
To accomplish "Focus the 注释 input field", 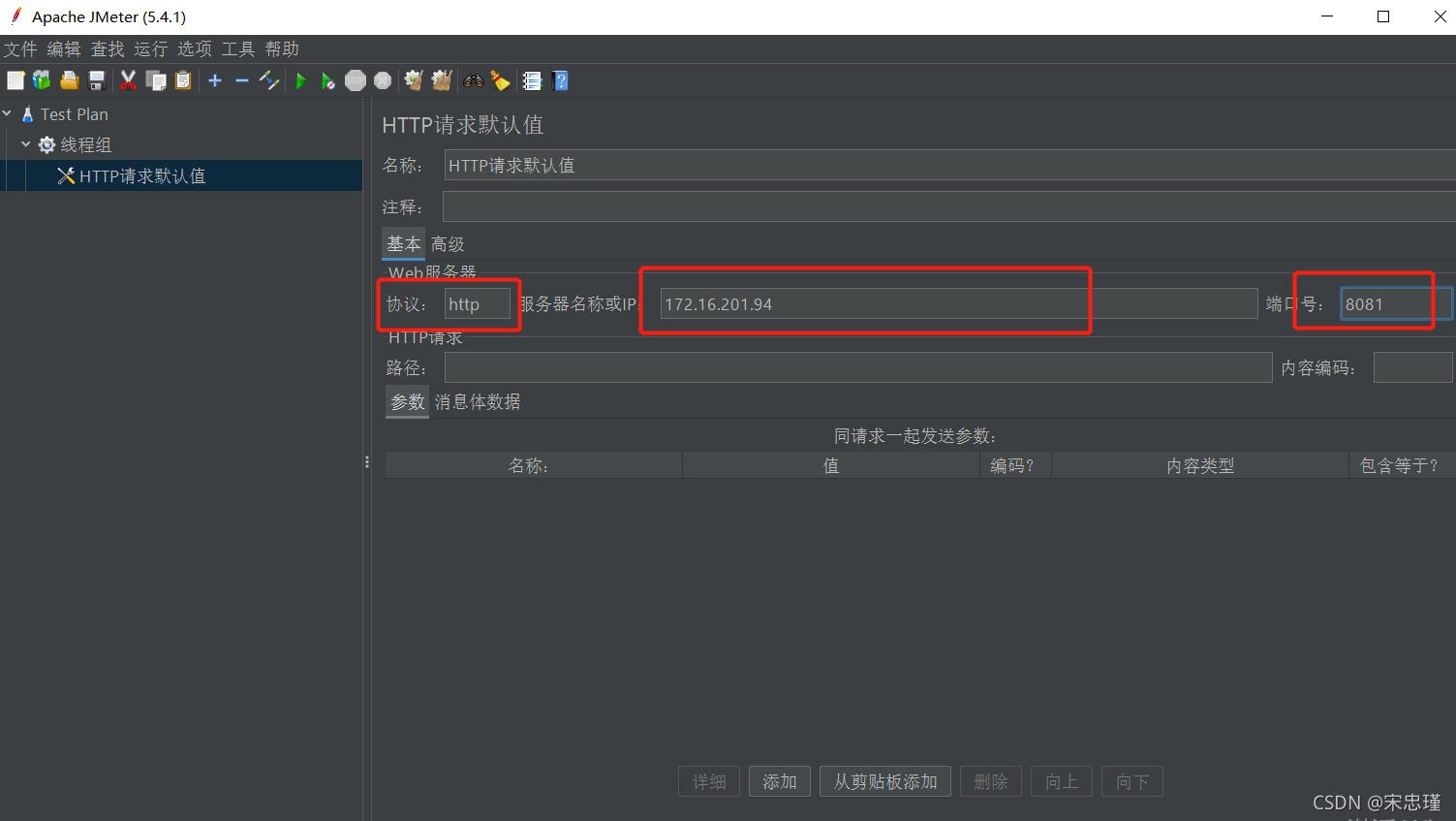I will point(949,206).
